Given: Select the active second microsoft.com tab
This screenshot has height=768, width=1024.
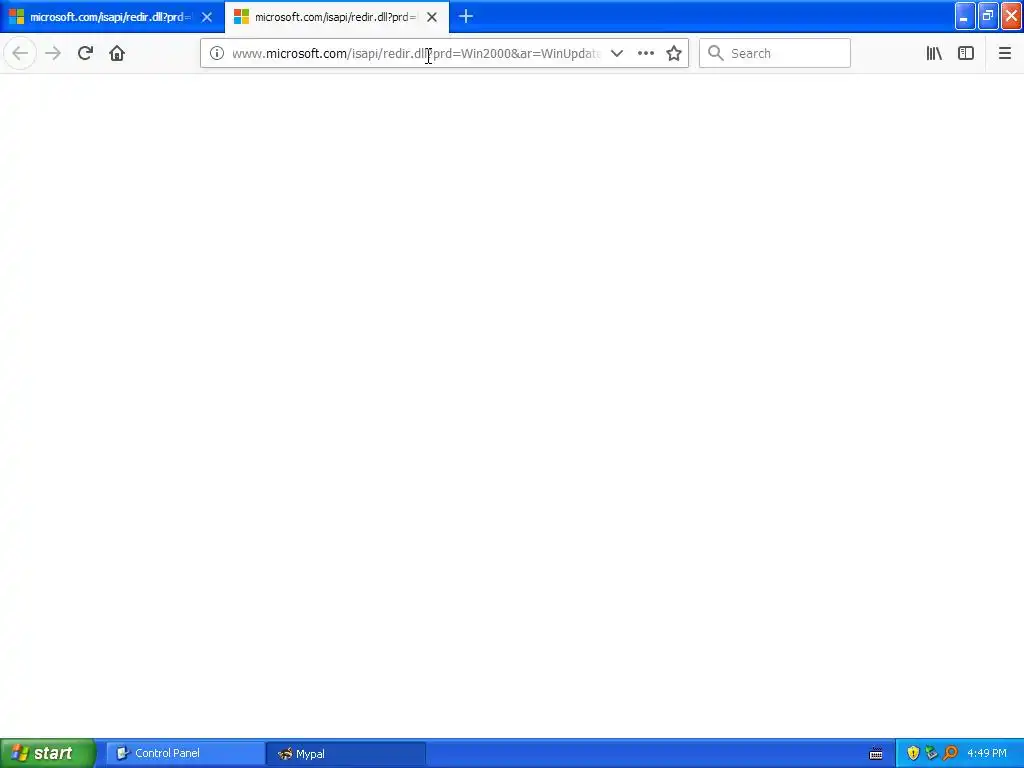Looking at the screenshot, I should 336,17.
